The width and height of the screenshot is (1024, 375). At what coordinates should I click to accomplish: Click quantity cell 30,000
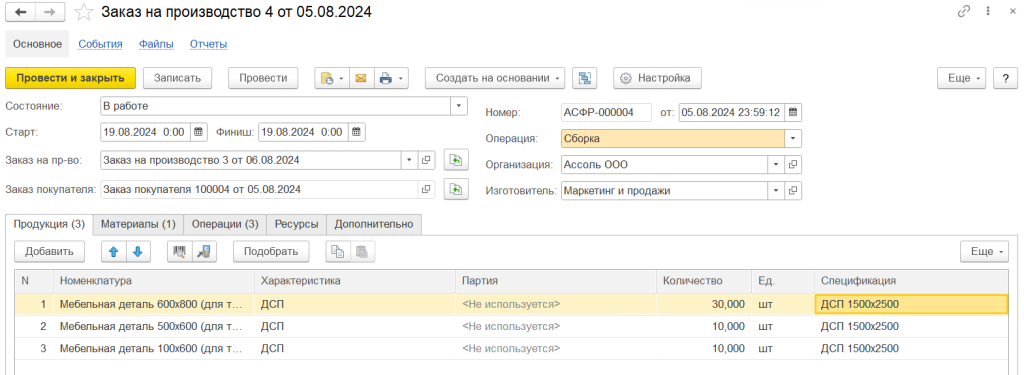click(703, 304)
